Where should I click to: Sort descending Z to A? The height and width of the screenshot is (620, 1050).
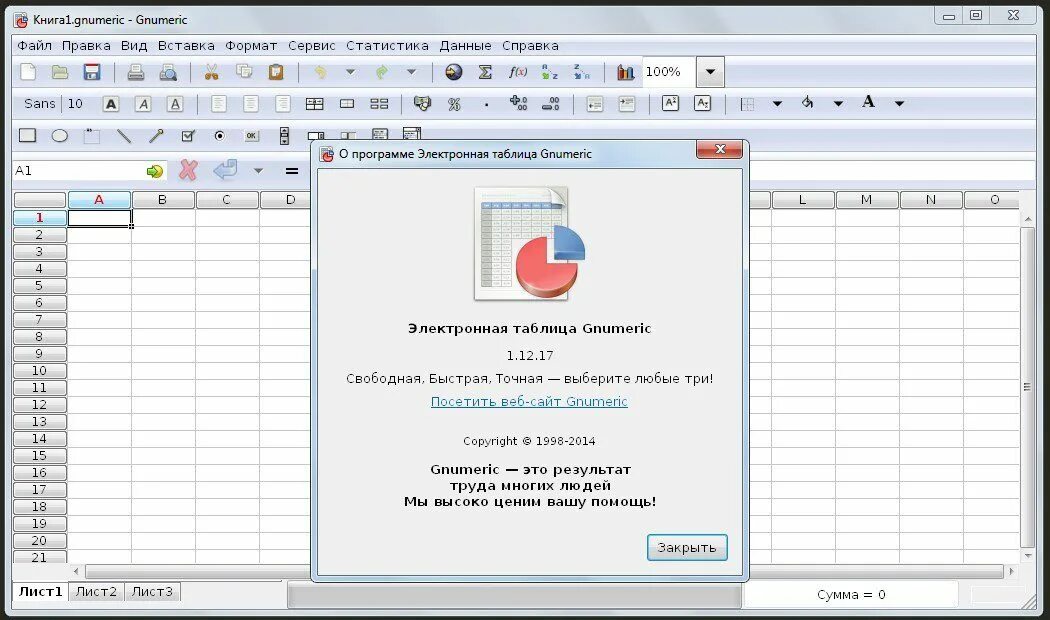(x=582, y=72)
